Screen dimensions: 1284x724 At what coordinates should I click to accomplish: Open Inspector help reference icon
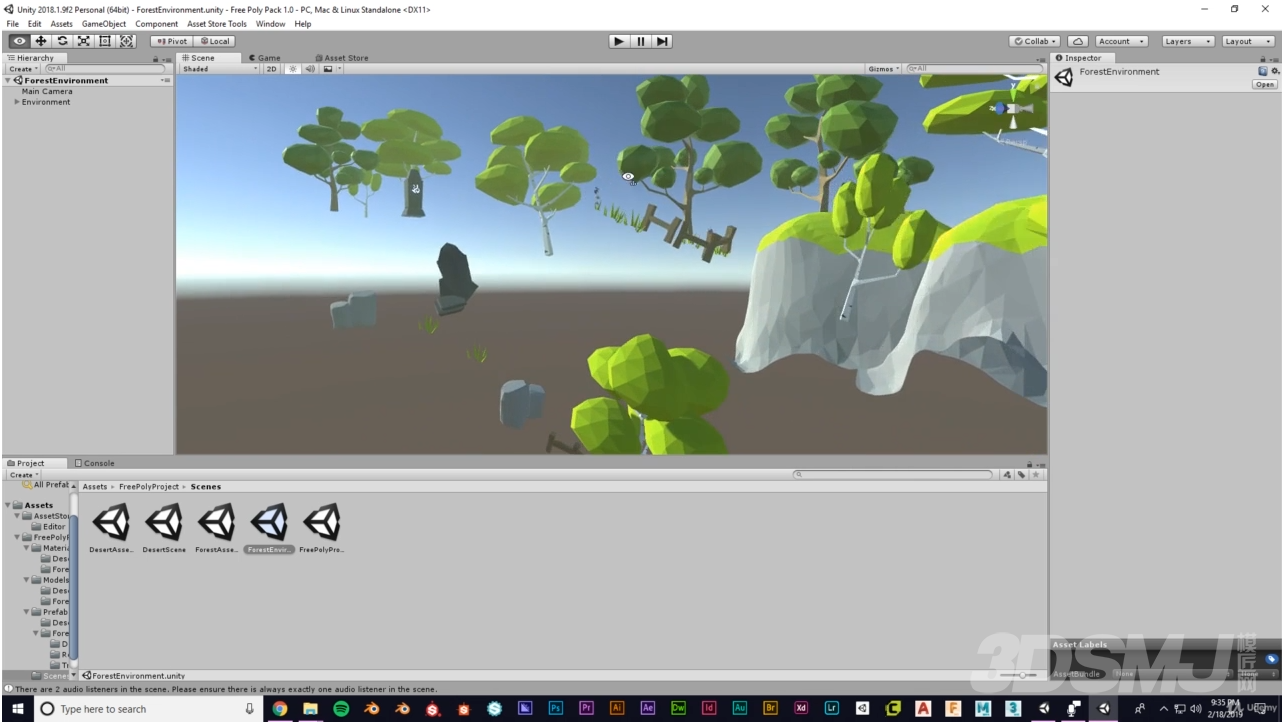[x=1263, y=71]
